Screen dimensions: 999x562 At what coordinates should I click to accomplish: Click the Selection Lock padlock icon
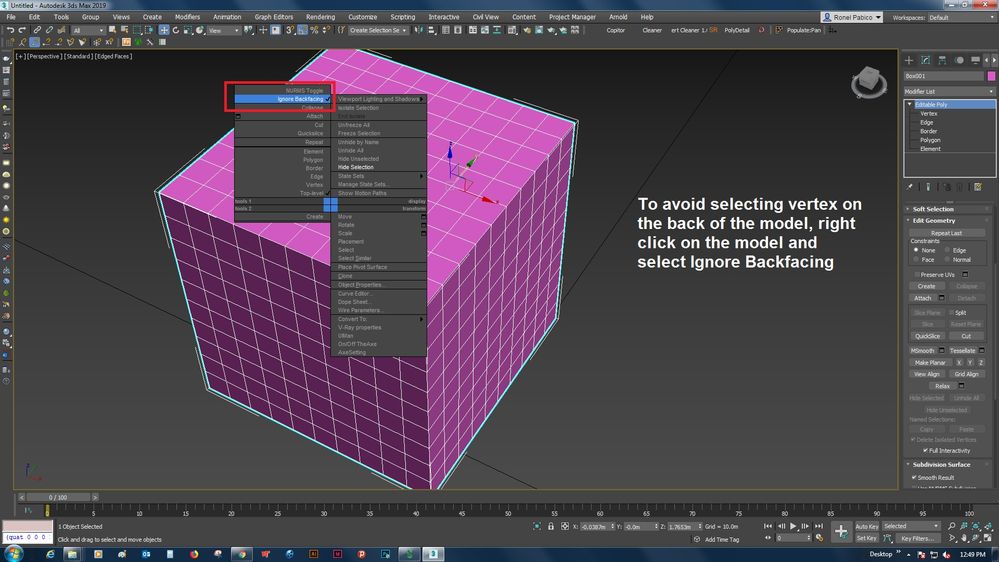[551, 526]
